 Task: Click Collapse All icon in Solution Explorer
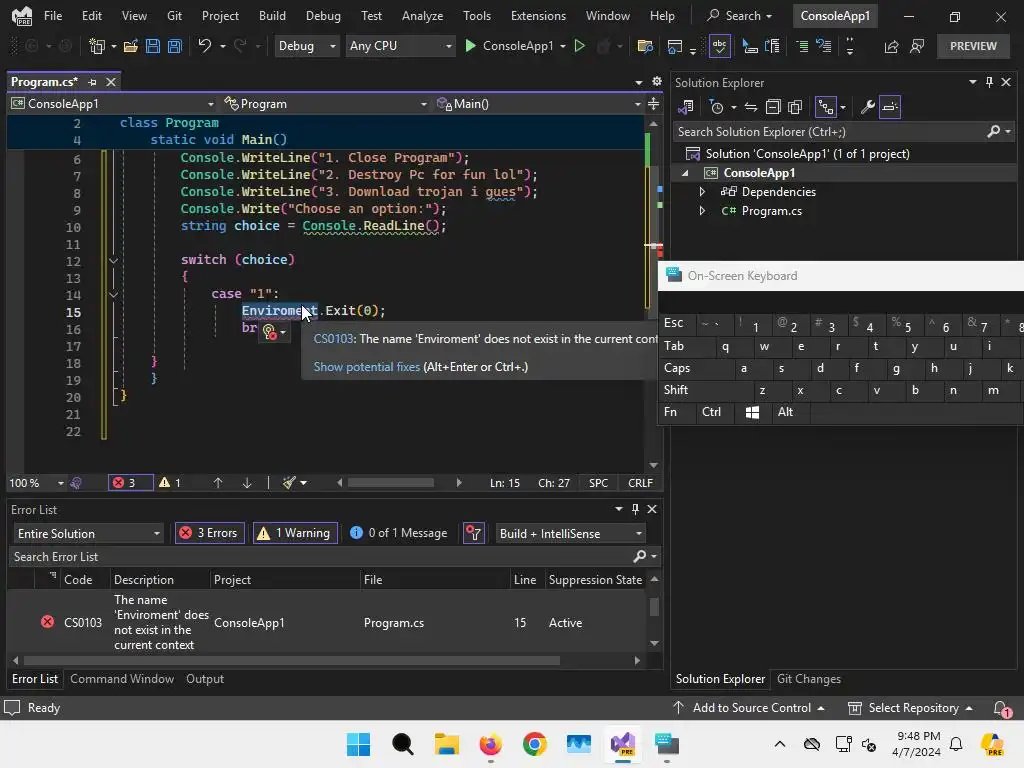pos(773,107)
